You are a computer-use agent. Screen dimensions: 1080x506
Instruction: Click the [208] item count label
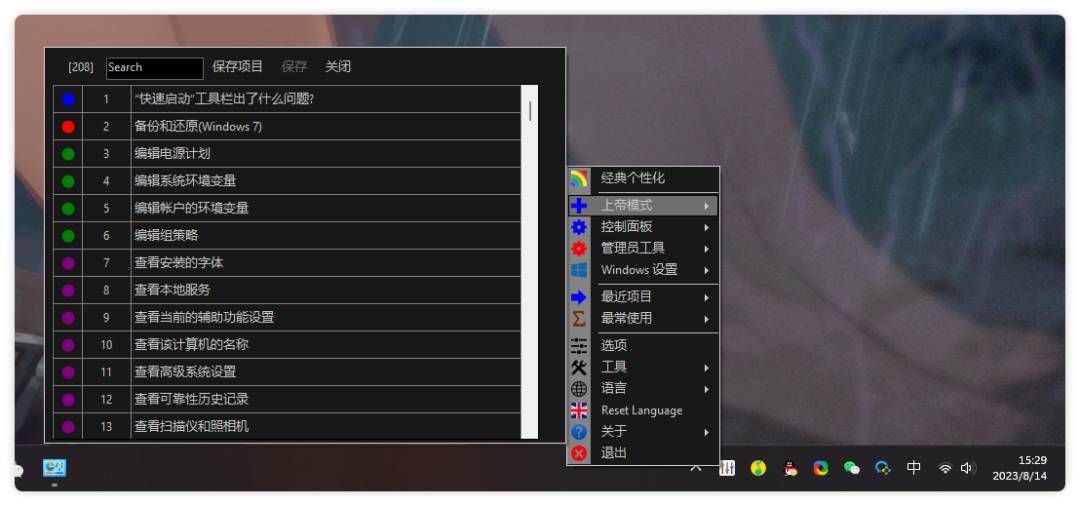tap(81, 67)
